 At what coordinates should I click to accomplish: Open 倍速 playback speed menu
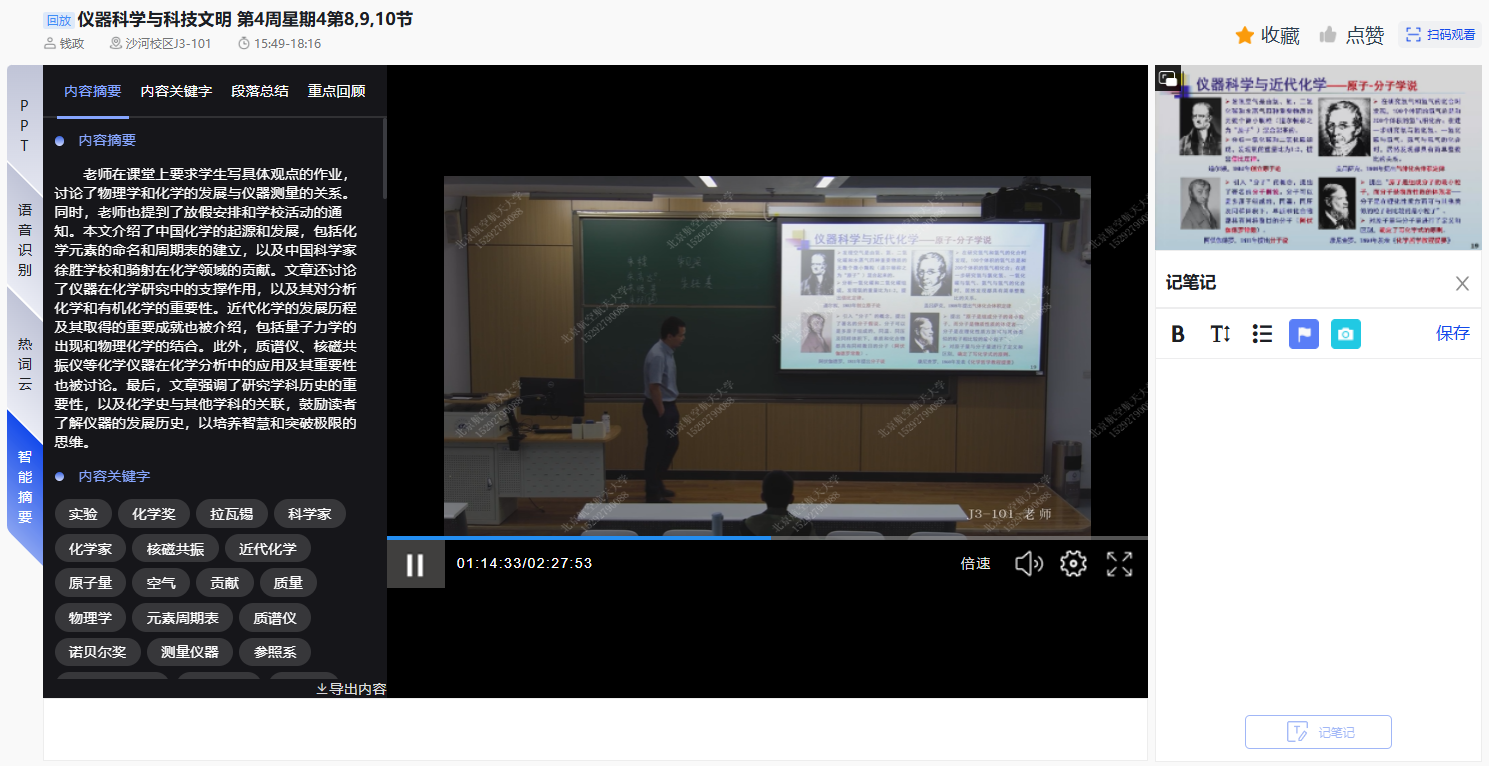(975, 564)
